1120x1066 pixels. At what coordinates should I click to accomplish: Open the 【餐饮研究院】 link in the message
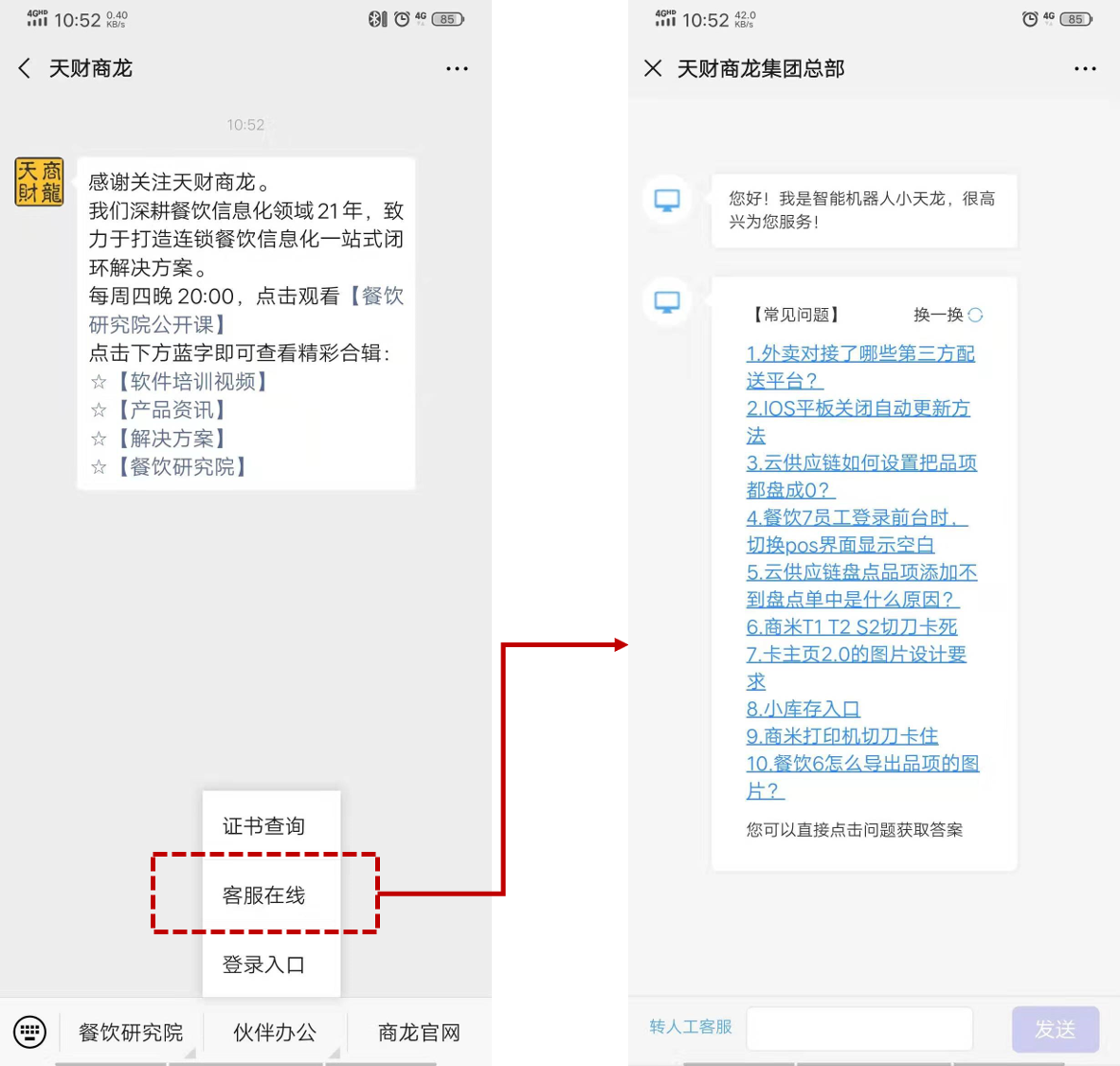click(x=181, y=467)
